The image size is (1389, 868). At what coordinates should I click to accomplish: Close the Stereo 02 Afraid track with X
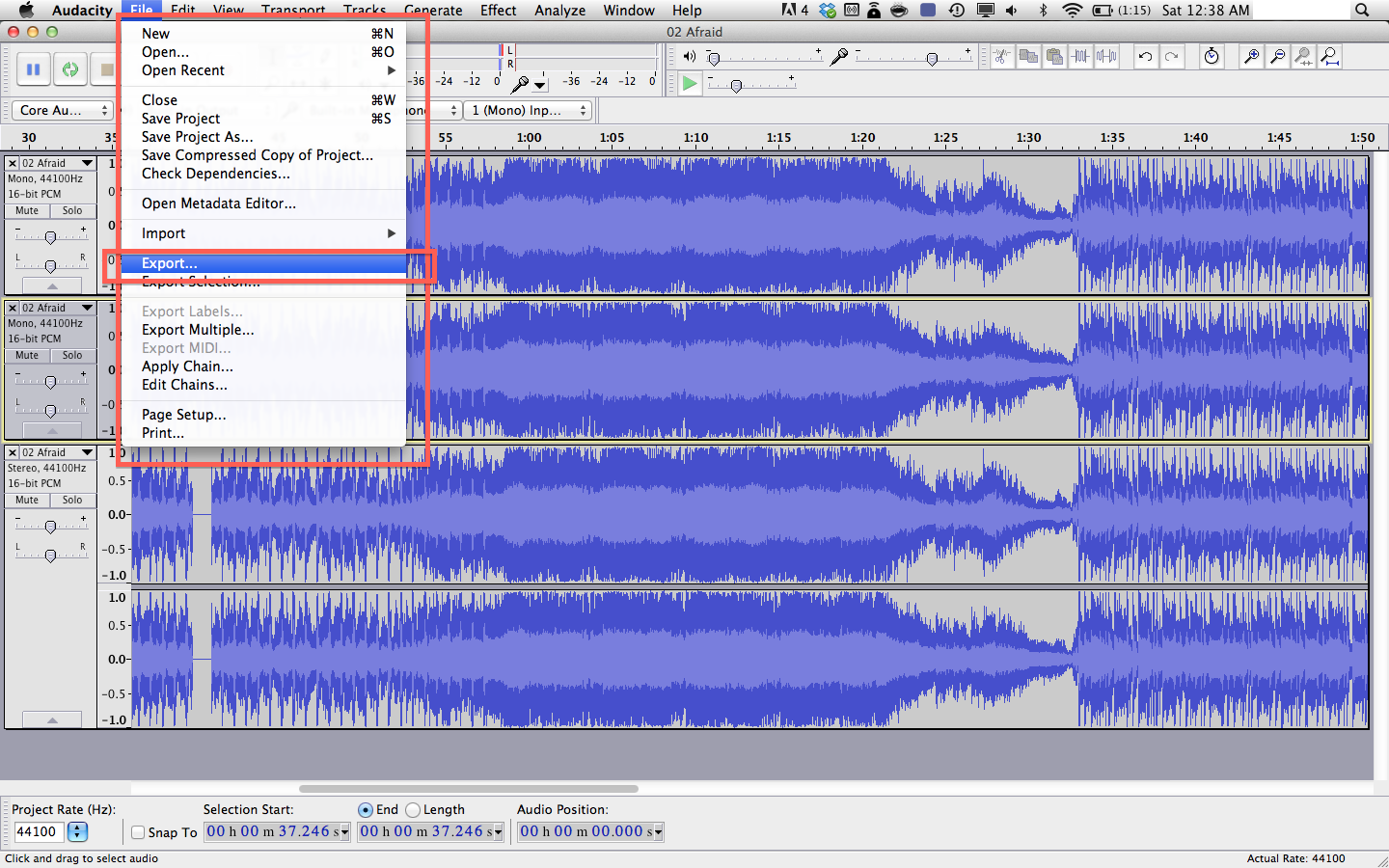[x=13, y=452]
